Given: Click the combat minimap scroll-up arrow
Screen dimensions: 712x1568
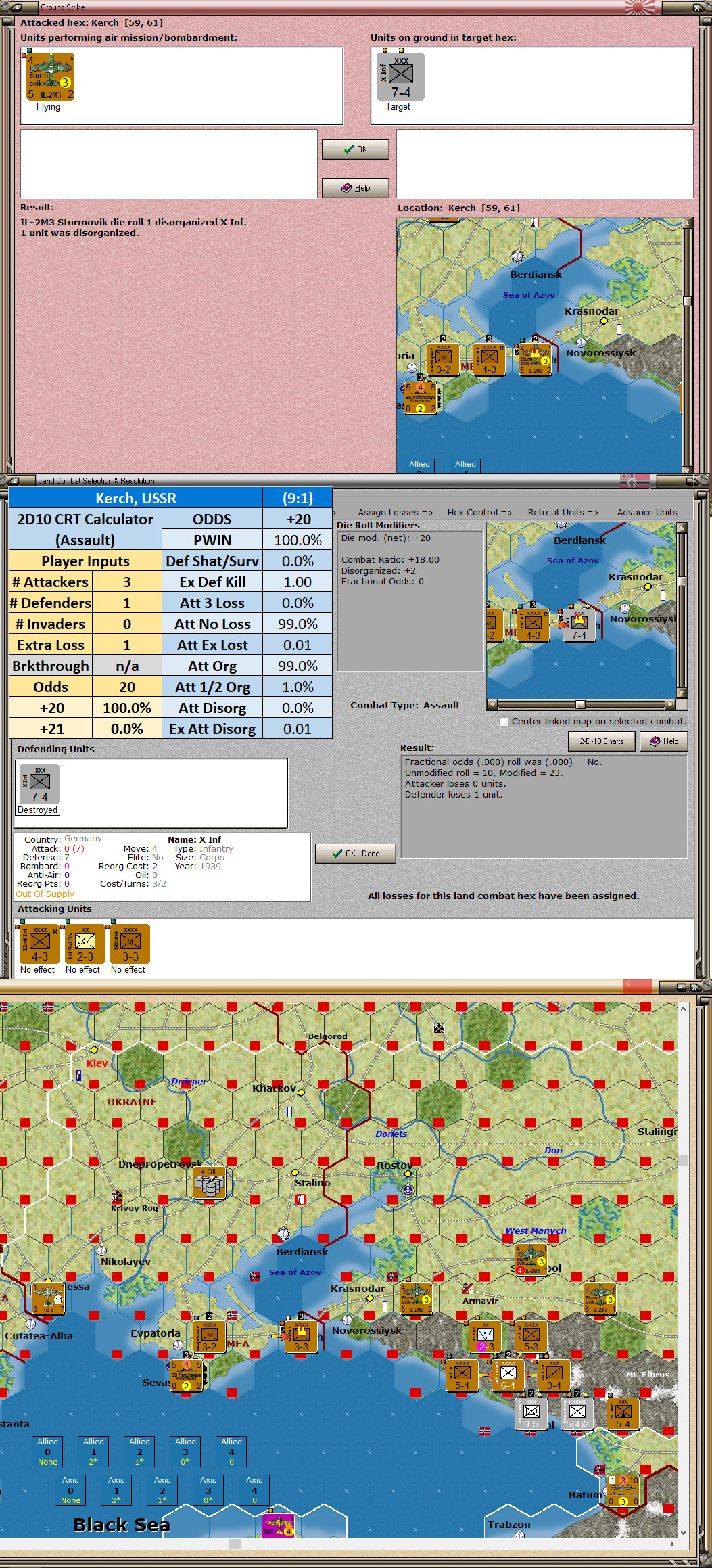Looking at the screenshot, I should point(682,527).
